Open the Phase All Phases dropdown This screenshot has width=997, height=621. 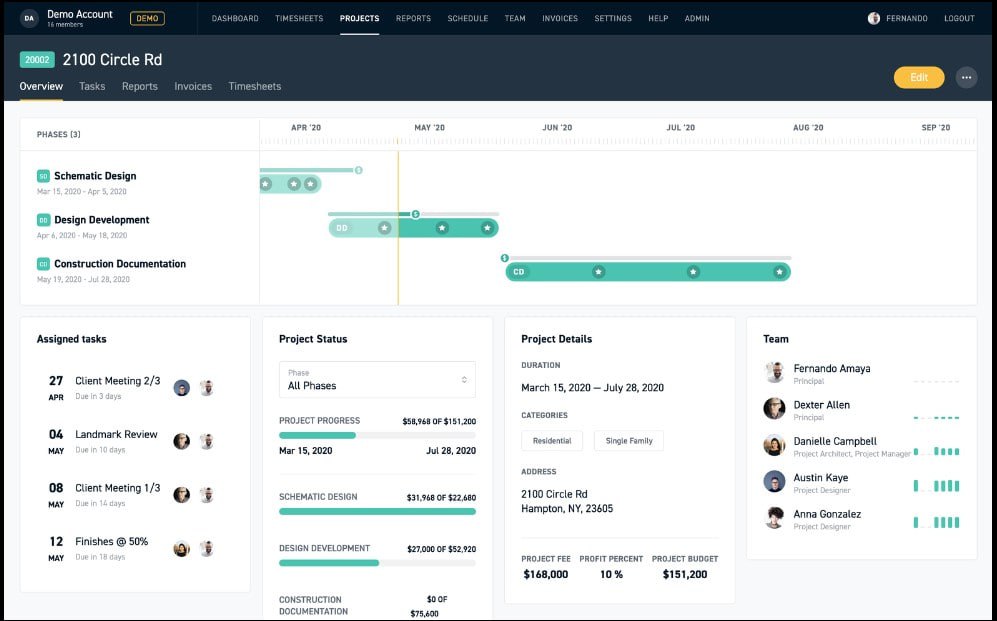[377, 379]
